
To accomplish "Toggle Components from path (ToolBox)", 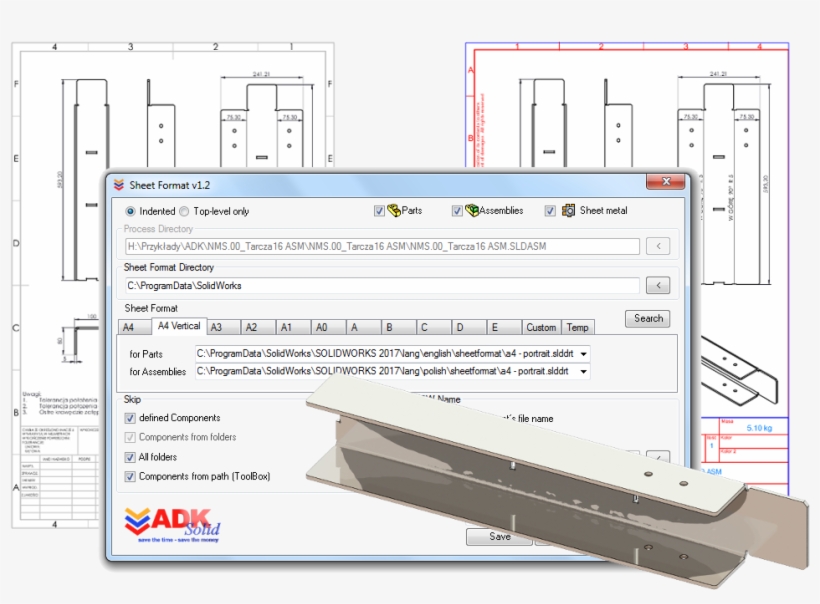I will pyautogui.click(x=130, y=477).
